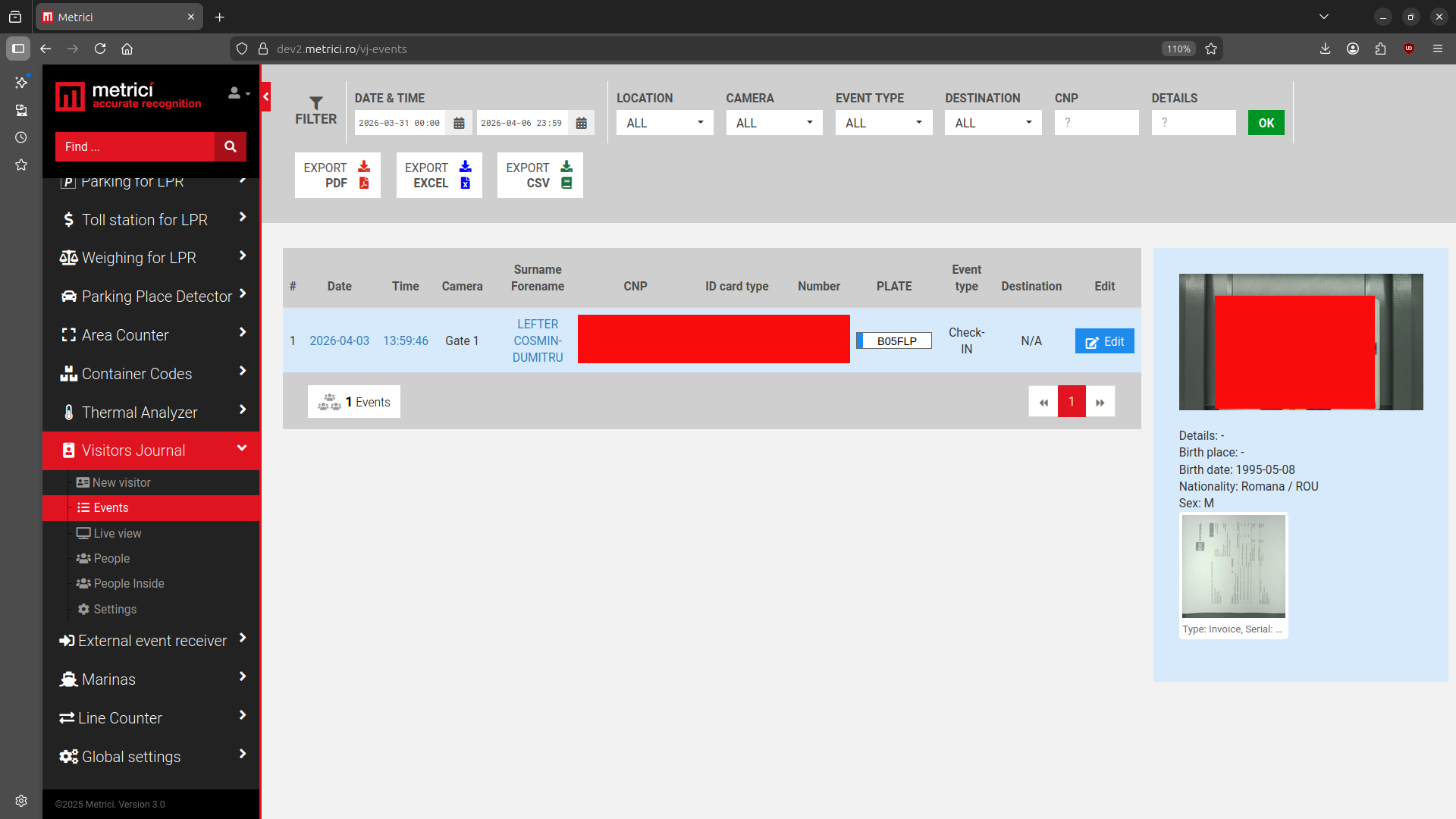Open the end date calendar picker
The height and width of the screenshot is (819, 1456).
point(581,123)
